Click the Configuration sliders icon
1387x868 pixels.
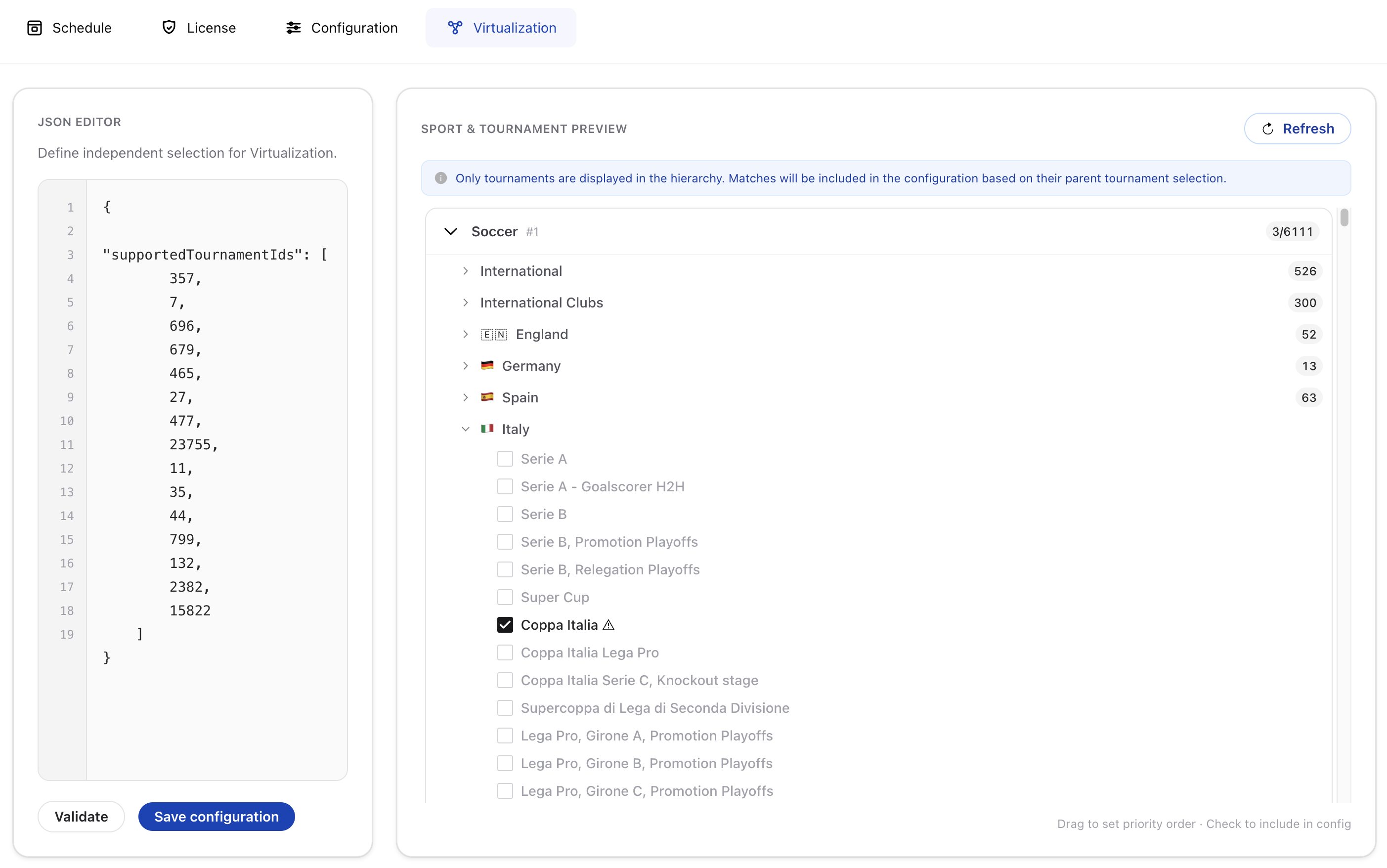[293, 28]
